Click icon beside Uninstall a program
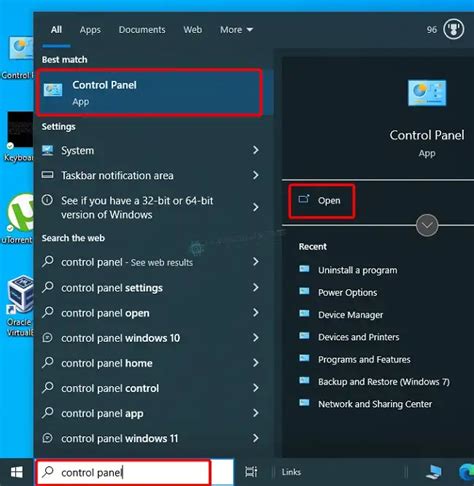474x486 pixels. [304, 269]
